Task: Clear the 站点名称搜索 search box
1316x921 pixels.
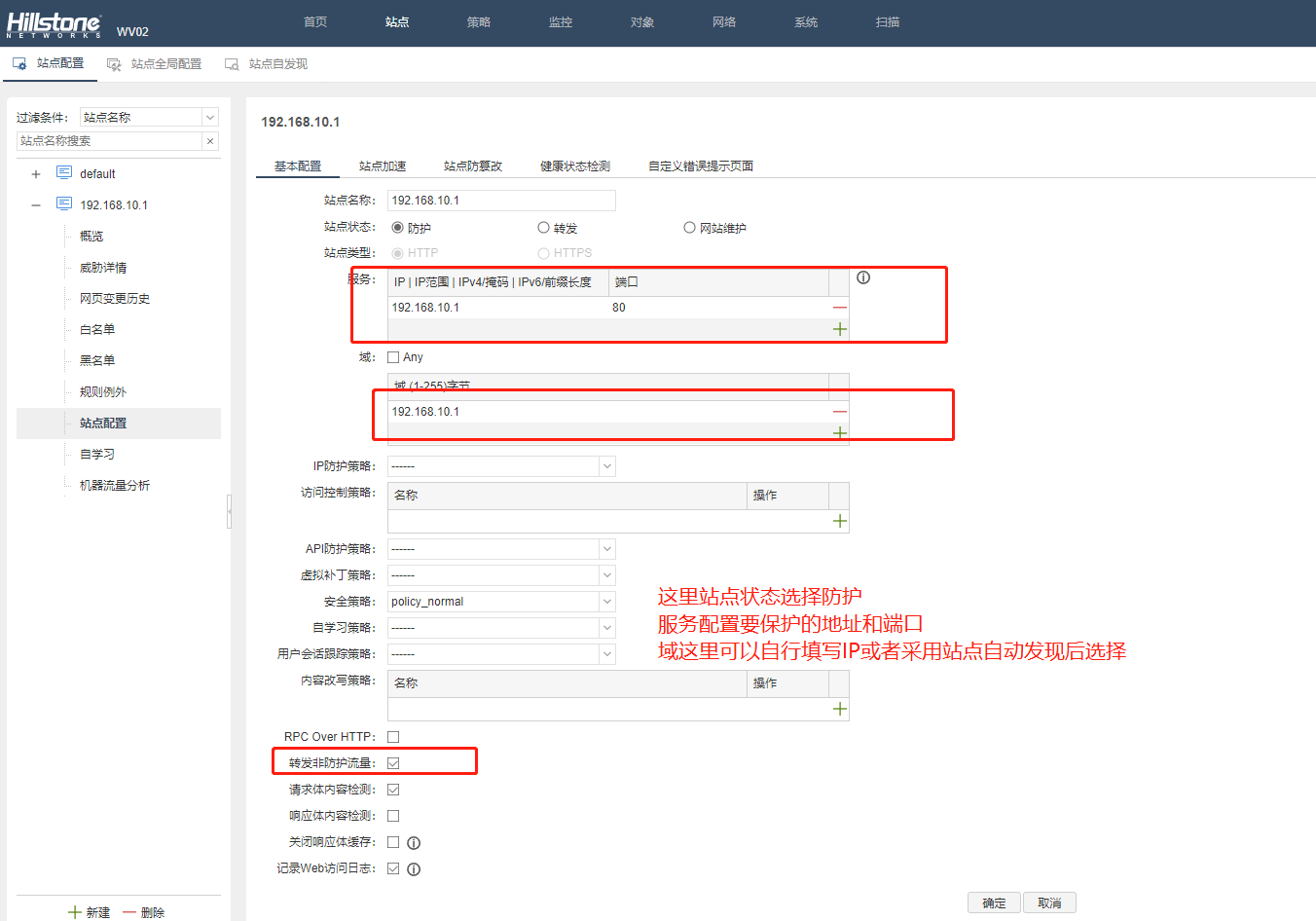Action: point(210,141)
